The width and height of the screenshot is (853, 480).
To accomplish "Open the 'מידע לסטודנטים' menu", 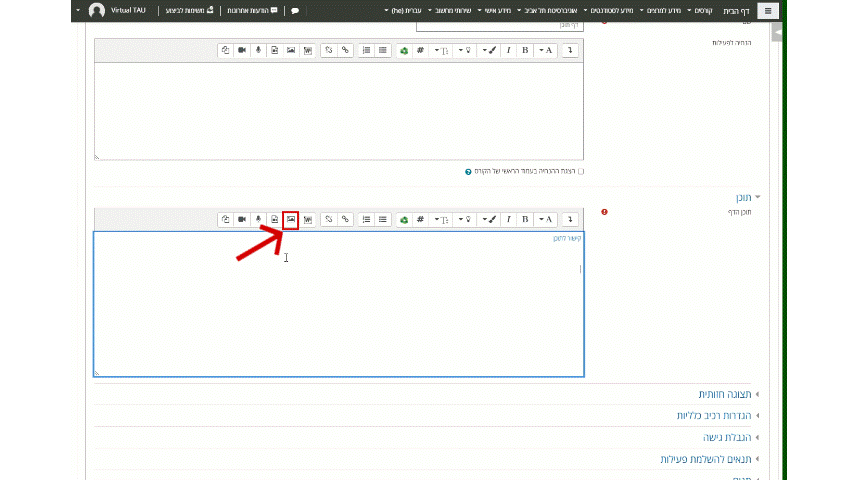I will click(609, 10).
